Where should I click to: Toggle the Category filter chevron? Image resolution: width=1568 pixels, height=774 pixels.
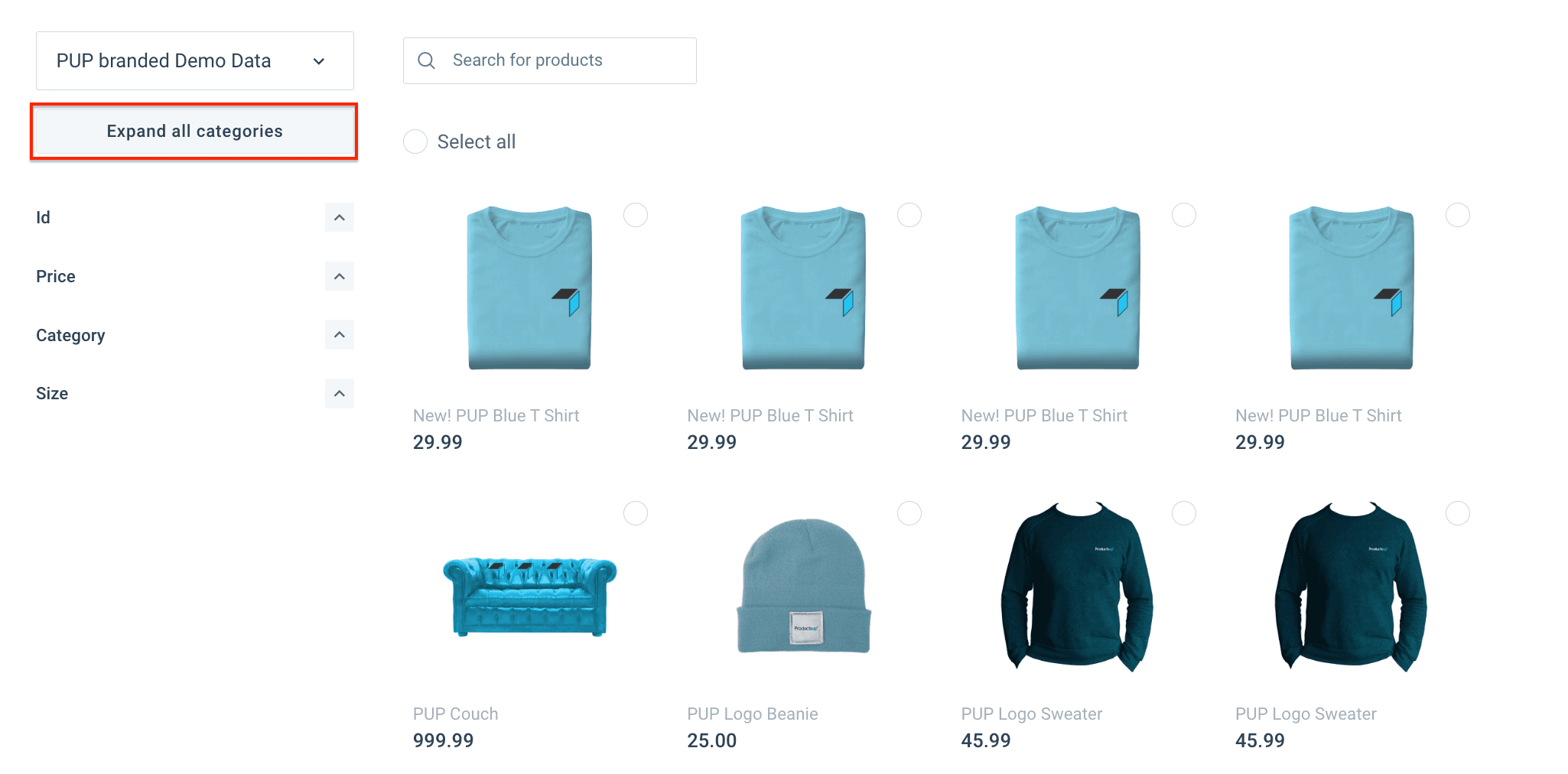click(x=340, y=335)
